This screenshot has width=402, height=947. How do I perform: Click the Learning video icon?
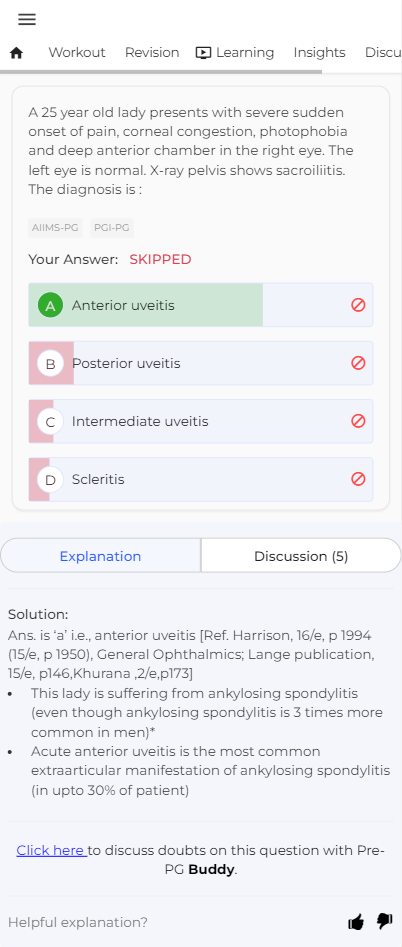click(203, 53)
